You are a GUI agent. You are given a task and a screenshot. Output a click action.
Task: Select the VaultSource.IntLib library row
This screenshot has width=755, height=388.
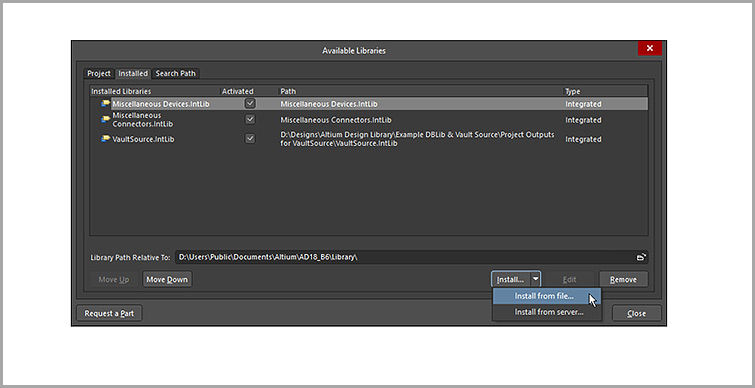pyautogui.click(x=369, y=139)
